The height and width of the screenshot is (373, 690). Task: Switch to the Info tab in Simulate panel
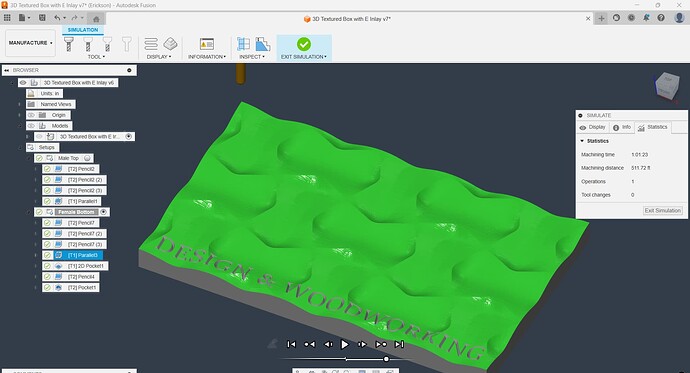[x=622, y=127]
